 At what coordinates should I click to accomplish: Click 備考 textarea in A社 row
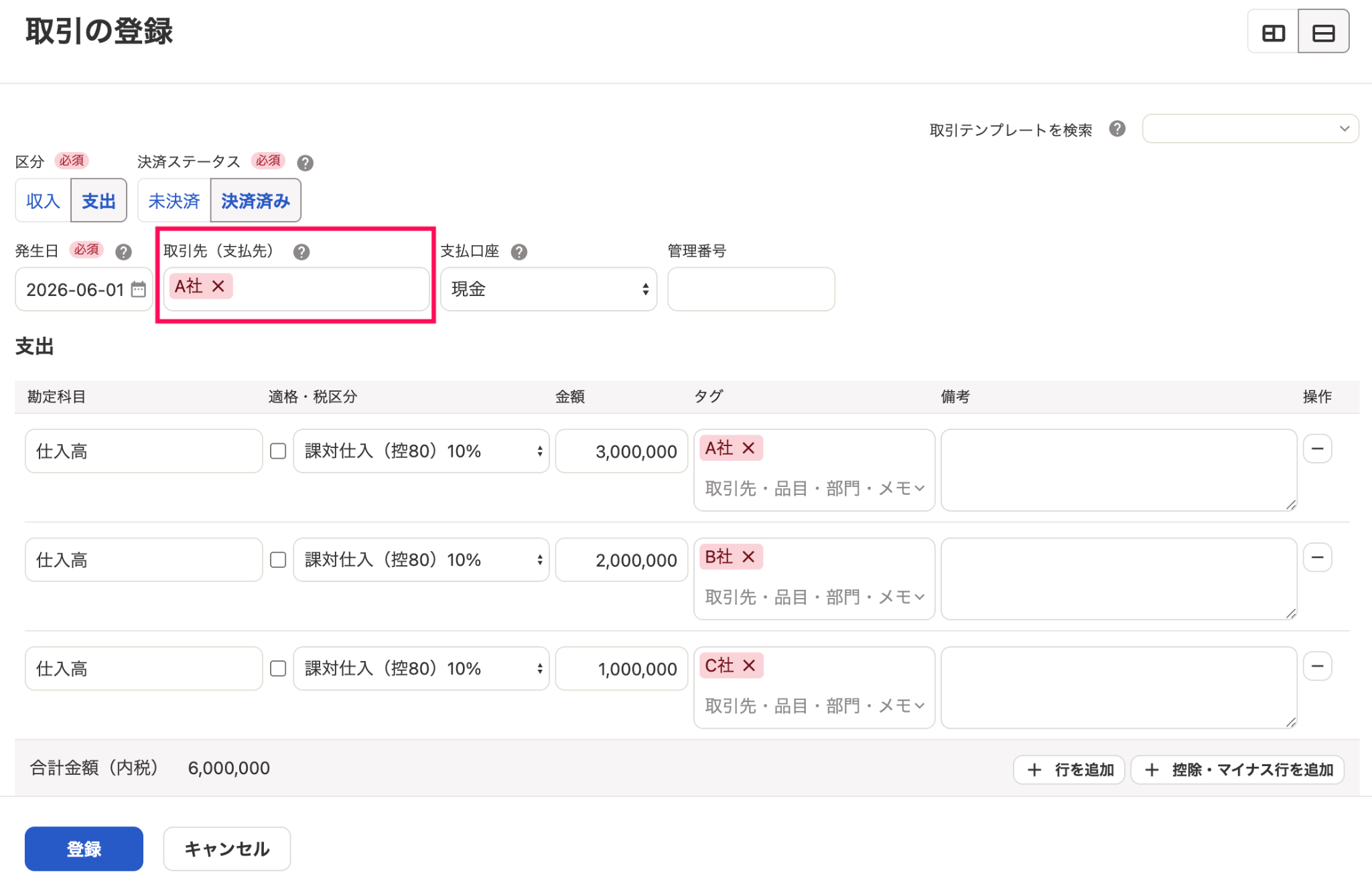click(1119, 470)
